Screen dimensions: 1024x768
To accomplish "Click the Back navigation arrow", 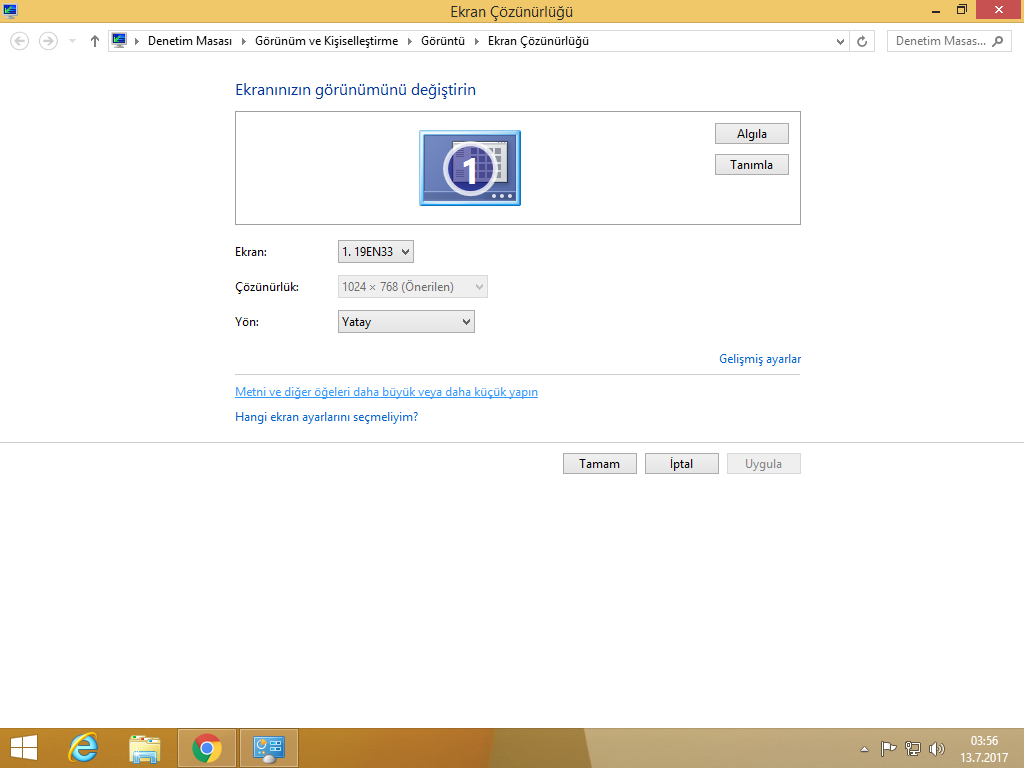I will point(20,41).
